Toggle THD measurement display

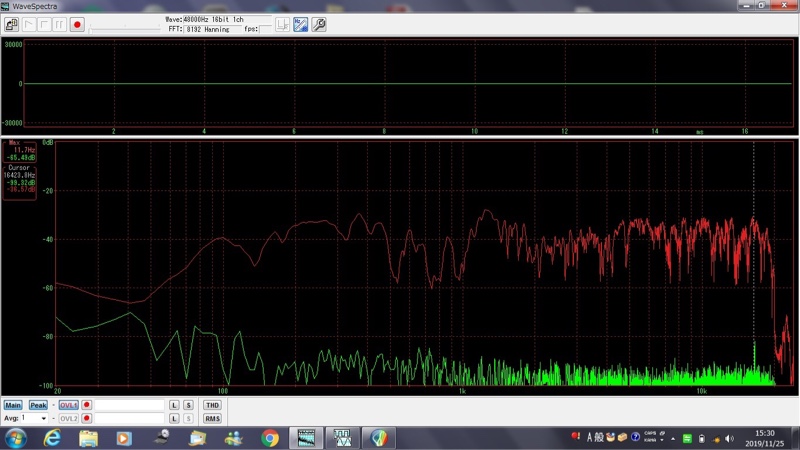pos(212,405)
